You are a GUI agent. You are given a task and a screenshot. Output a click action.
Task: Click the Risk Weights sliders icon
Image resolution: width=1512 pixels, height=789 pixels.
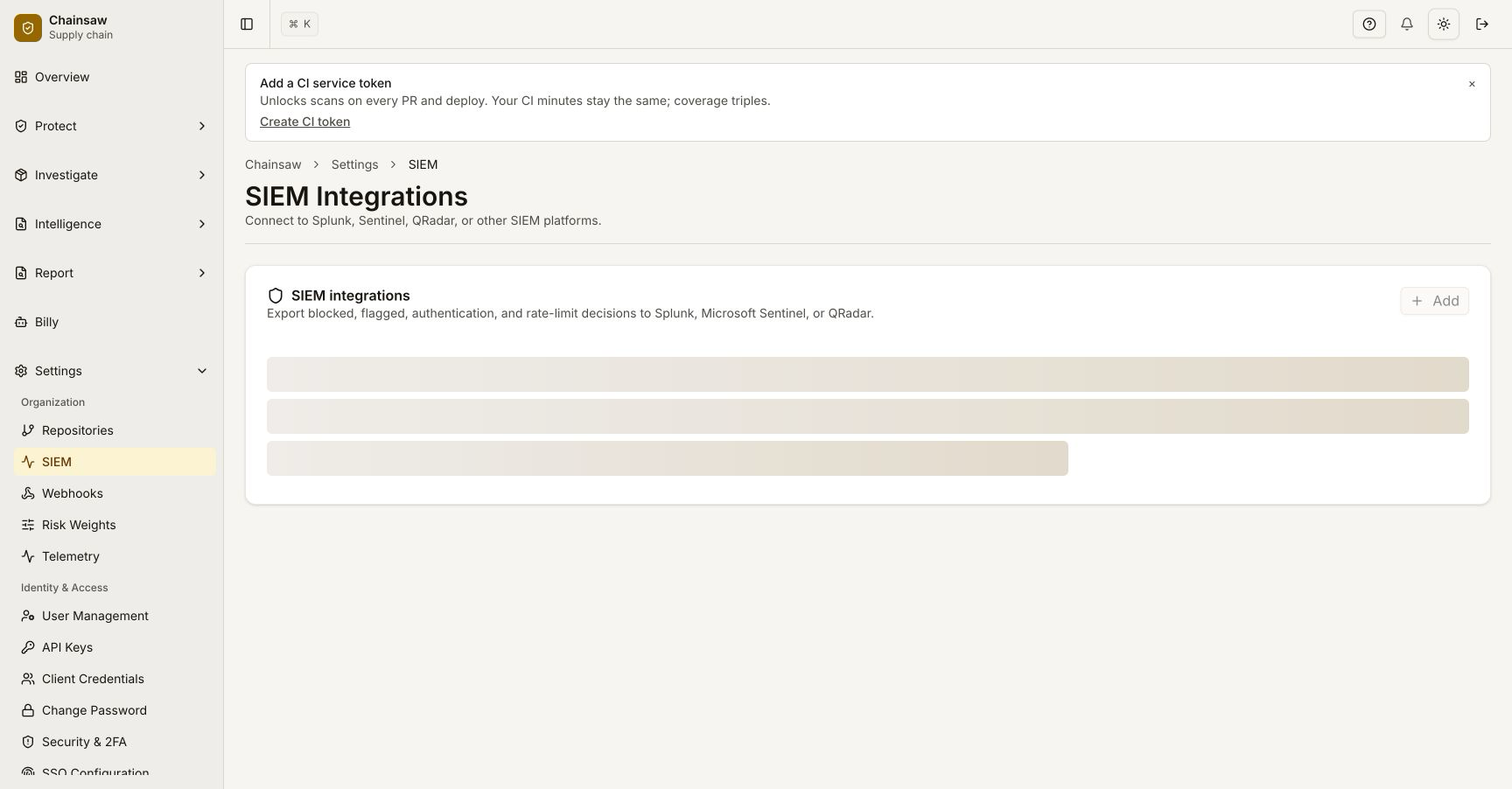[28, 525]
